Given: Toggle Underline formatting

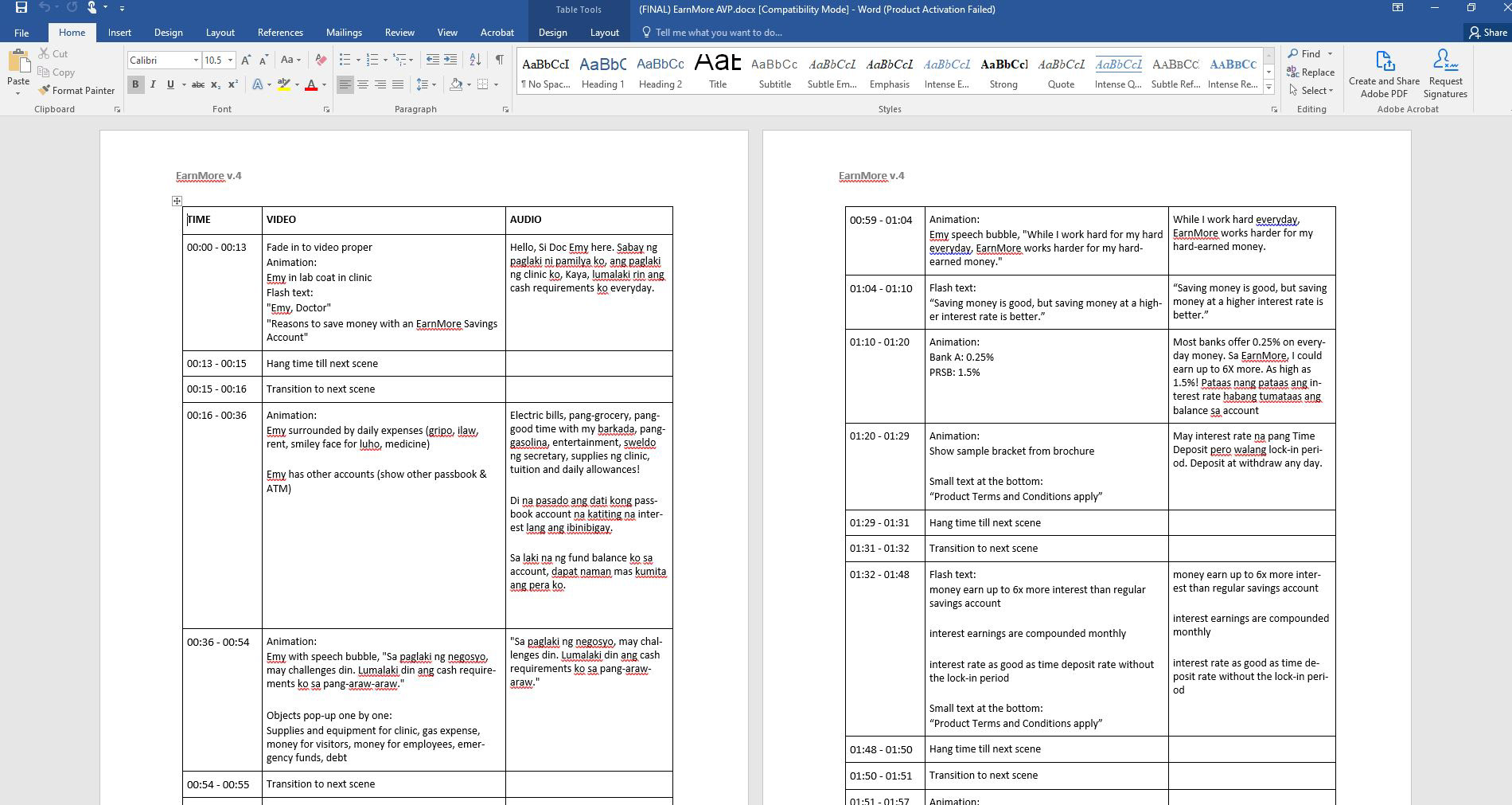Looking at the screenshot, I should tap(170, 84).
